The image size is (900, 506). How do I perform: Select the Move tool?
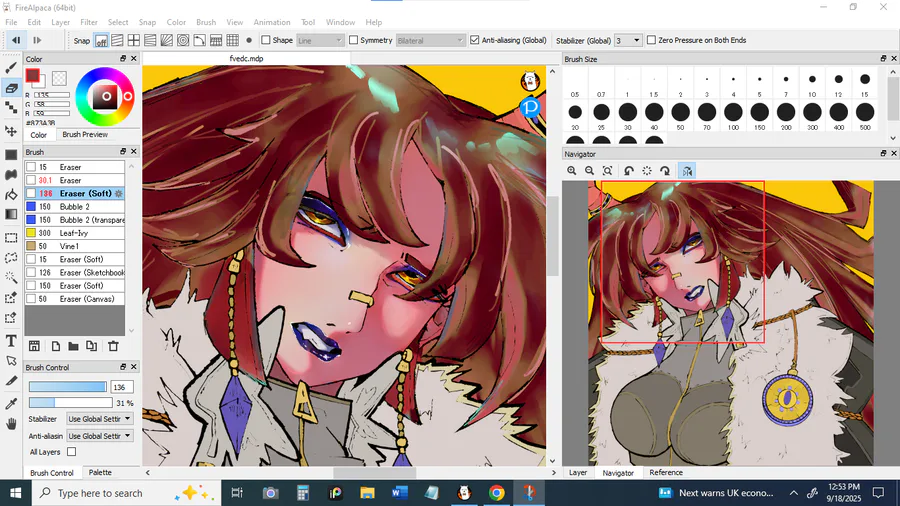pos(11,131)
